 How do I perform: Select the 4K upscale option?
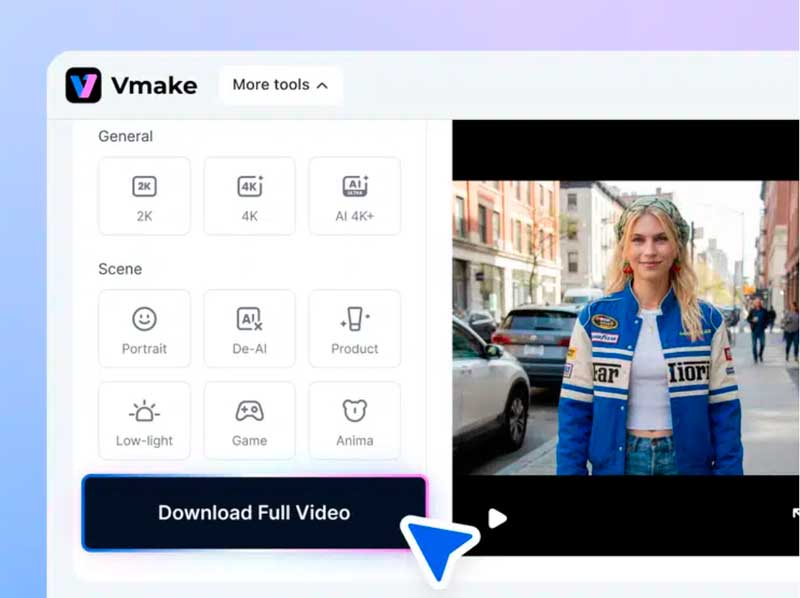249,196
